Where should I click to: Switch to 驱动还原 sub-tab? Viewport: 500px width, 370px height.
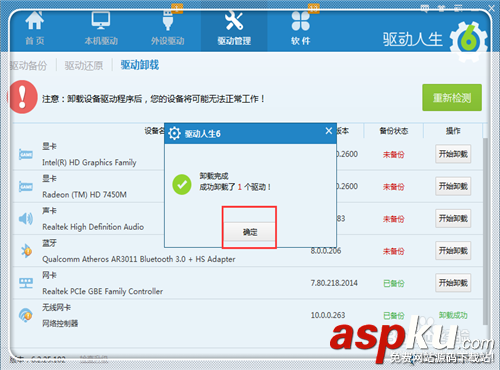click(84, 65)
